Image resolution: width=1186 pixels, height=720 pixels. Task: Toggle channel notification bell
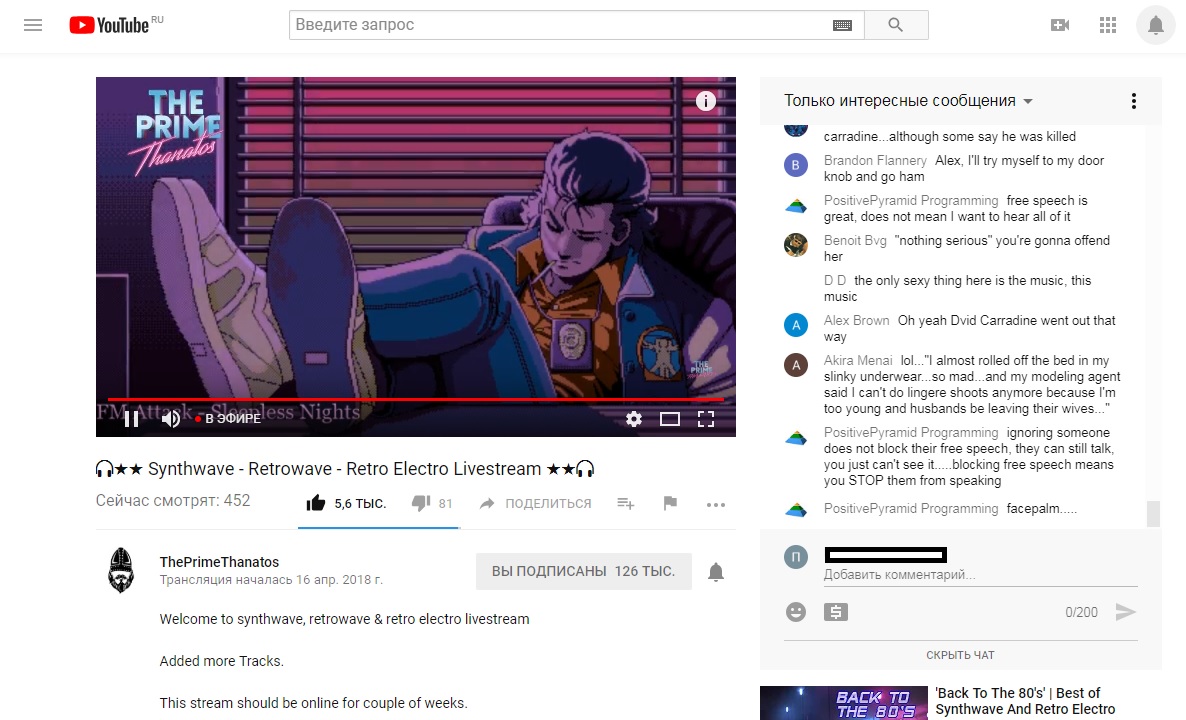click(x=716, y=572)
